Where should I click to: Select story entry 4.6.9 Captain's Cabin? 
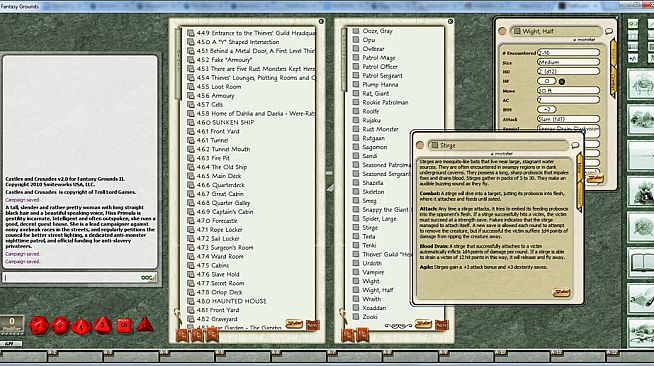click(x=225, y=212)
